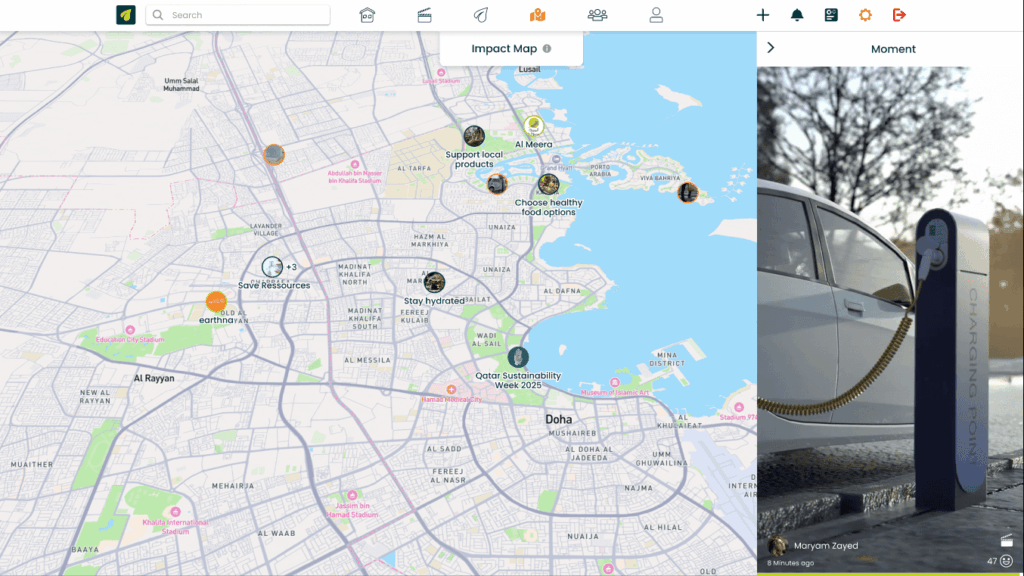Open Maryam Zayed's profile name
Screen dimensions: 1024x576
826,546
